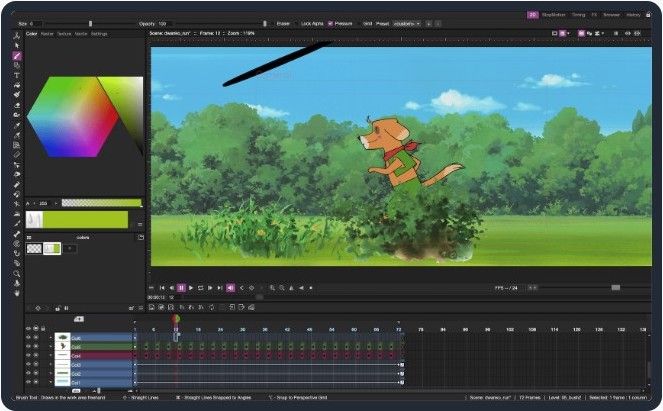
Task: Select the Zoom magnifier tool
Action: 16,274
